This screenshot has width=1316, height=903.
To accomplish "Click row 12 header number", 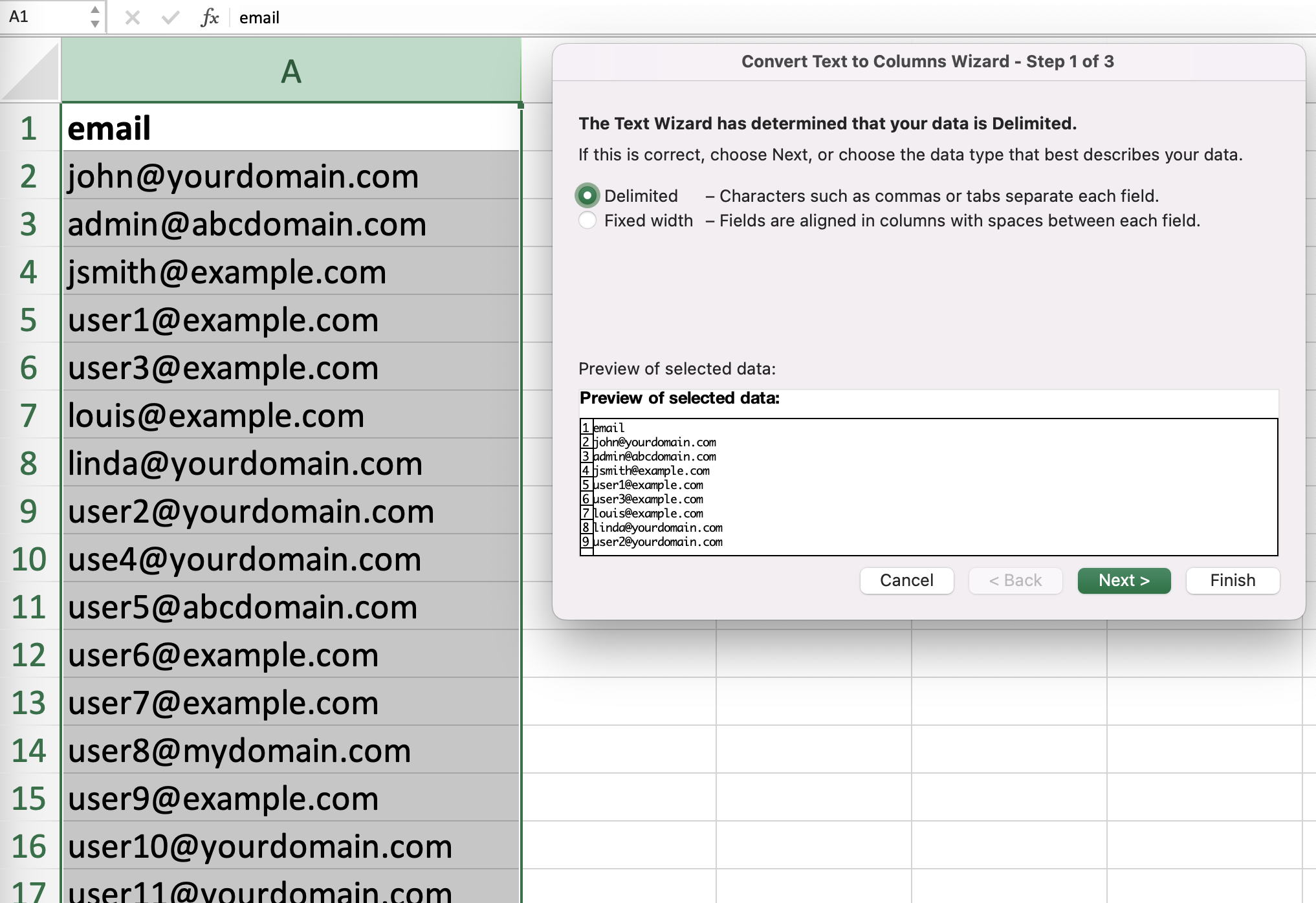I will [29, 655].
